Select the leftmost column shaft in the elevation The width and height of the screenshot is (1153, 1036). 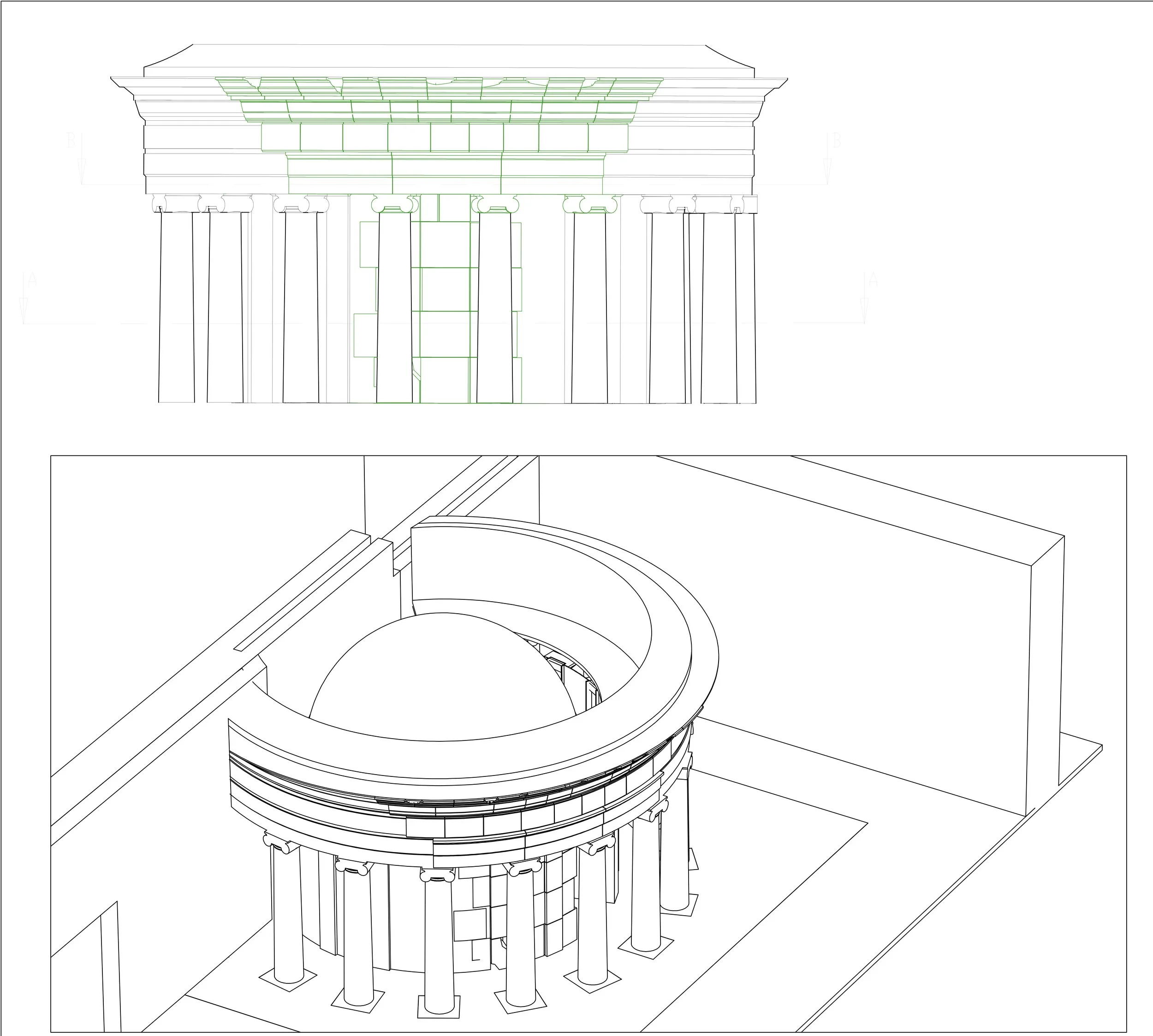pyautogui.click(x=177, y=308)
